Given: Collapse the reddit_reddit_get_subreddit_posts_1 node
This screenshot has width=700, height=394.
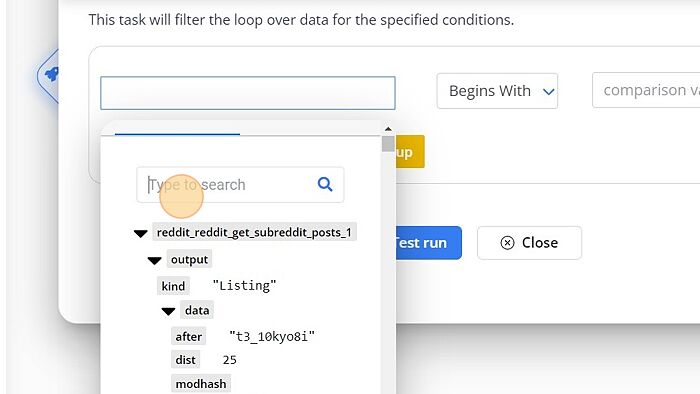Looking at the screenshot, I should tap(141, 233).
